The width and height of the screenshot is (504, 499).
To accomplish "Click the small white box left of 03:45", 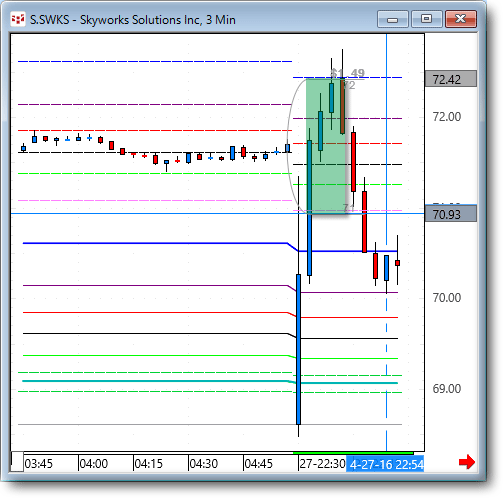I will [17, 462].
